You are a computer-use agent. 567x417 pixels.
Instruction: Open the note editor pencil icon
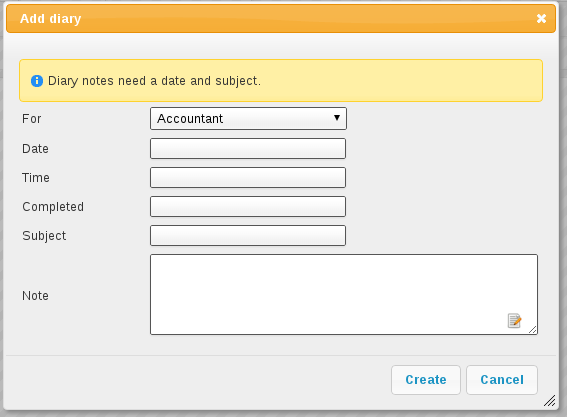click(515, 320)
